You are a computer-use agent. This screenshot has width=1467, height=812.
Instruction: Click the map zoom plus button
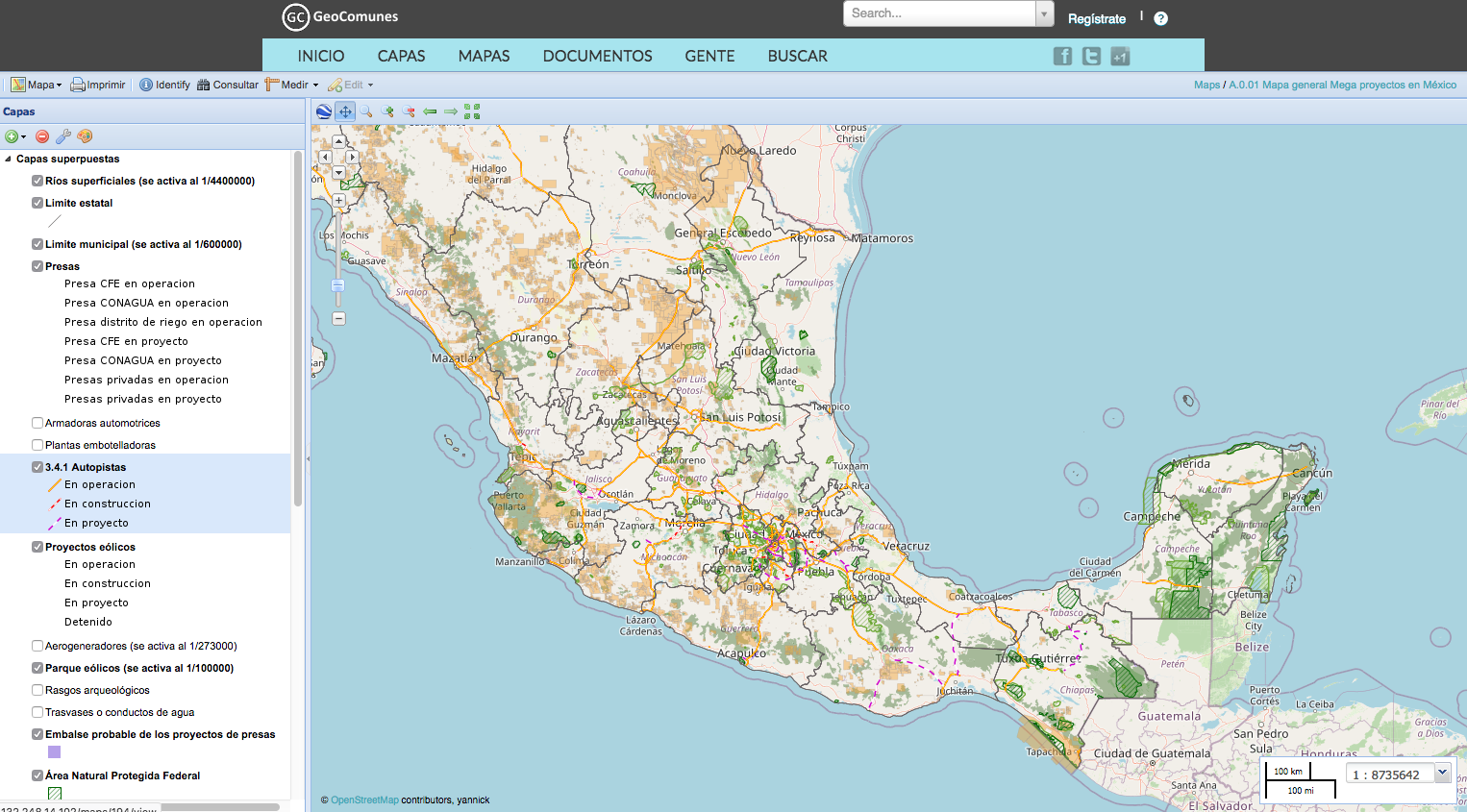(x=338, y=201)
